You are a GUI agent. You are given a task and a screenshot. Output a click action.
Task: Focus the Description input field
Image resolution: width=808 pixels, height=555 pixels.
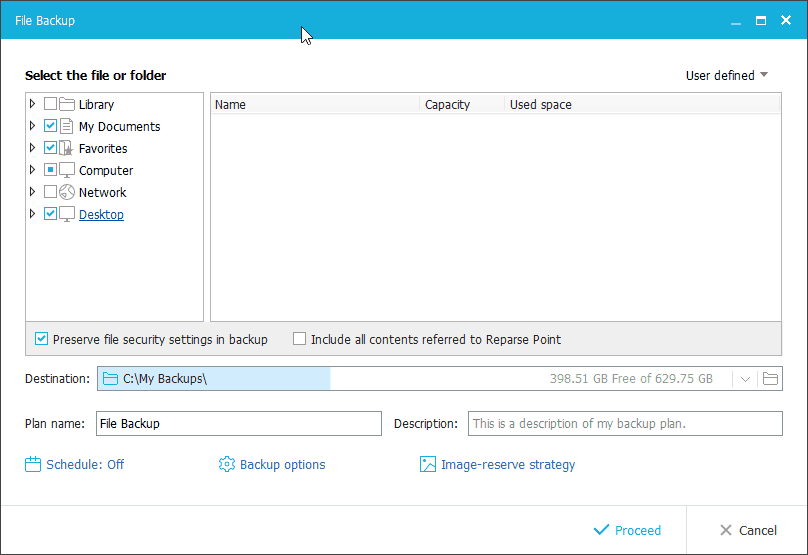[625, 423]
